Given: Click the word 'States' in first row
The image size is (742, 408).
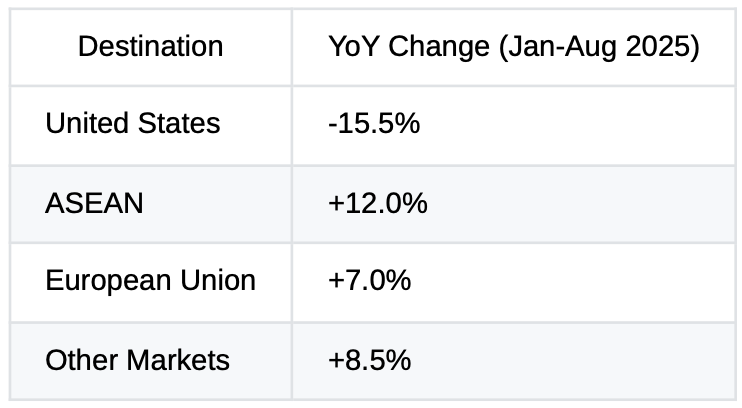Looking at the screenshot, I should (179, 123).
